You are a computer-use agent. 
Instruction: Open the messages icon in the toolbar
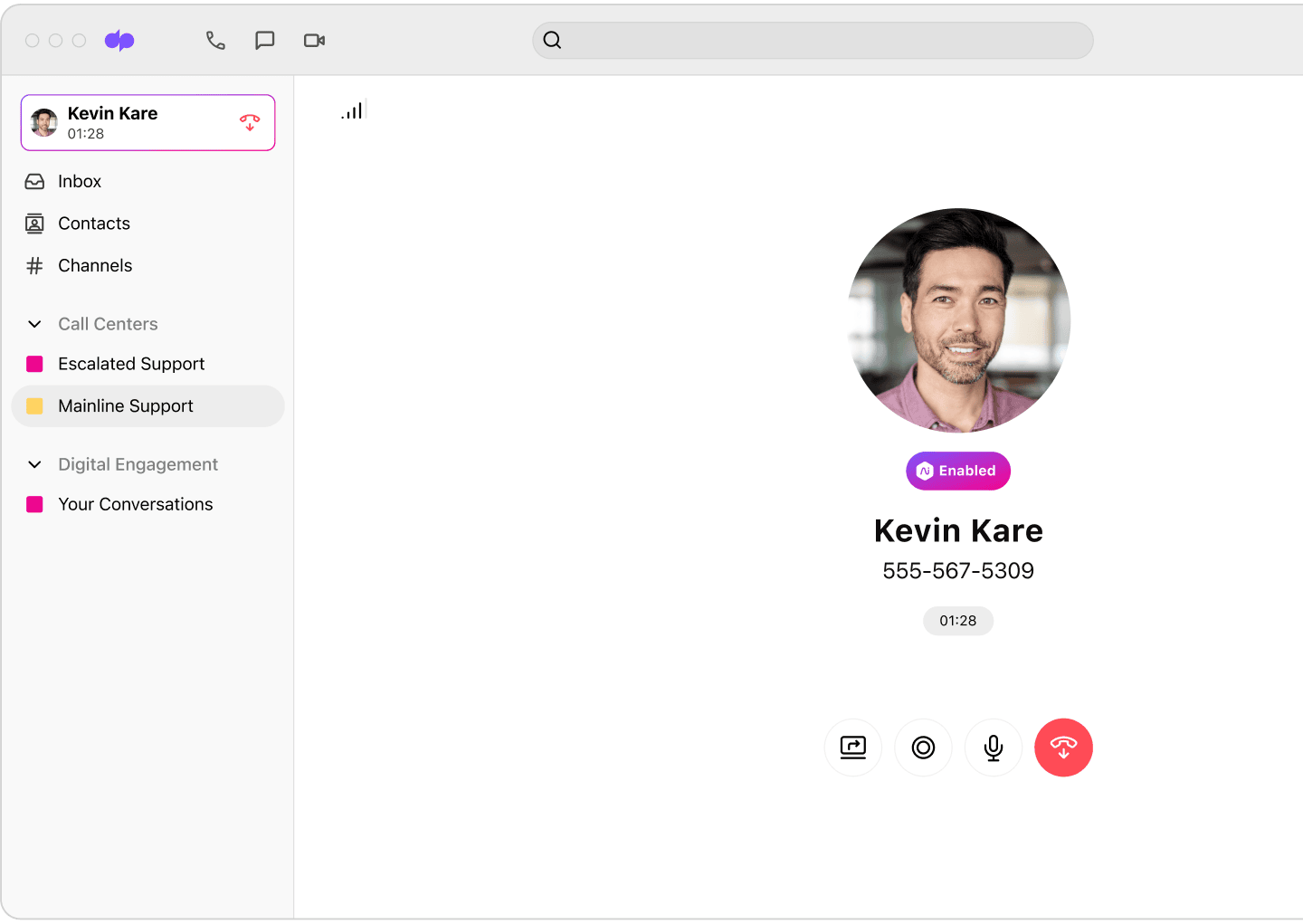(x=264, y=40)
